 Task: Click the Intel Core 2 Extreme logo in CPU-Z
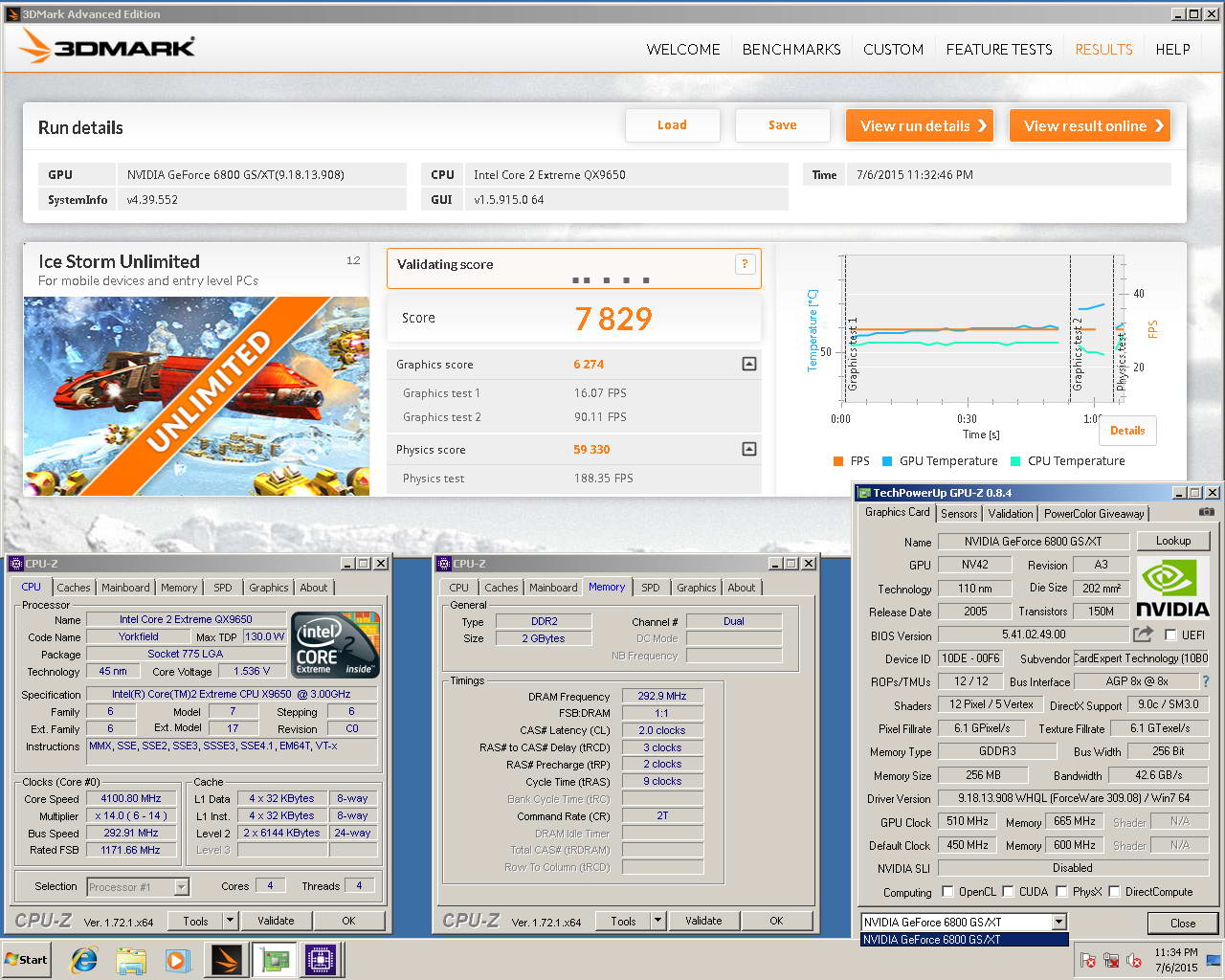tap(335, 644)
